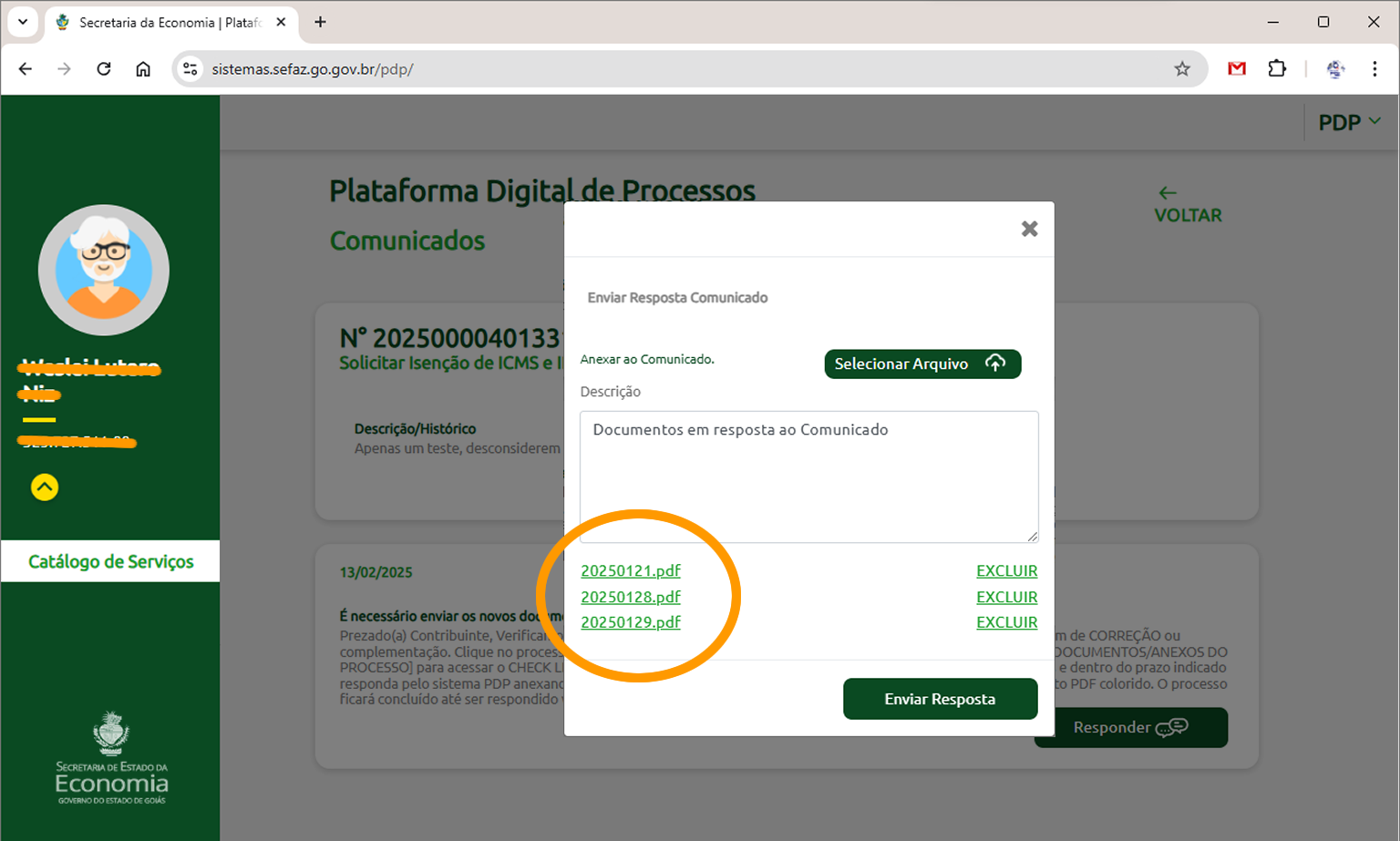The width and height of the screenshot is (1400, 841).
Task: Click the Chrome profile avatar
Action: coord(1335,68)
